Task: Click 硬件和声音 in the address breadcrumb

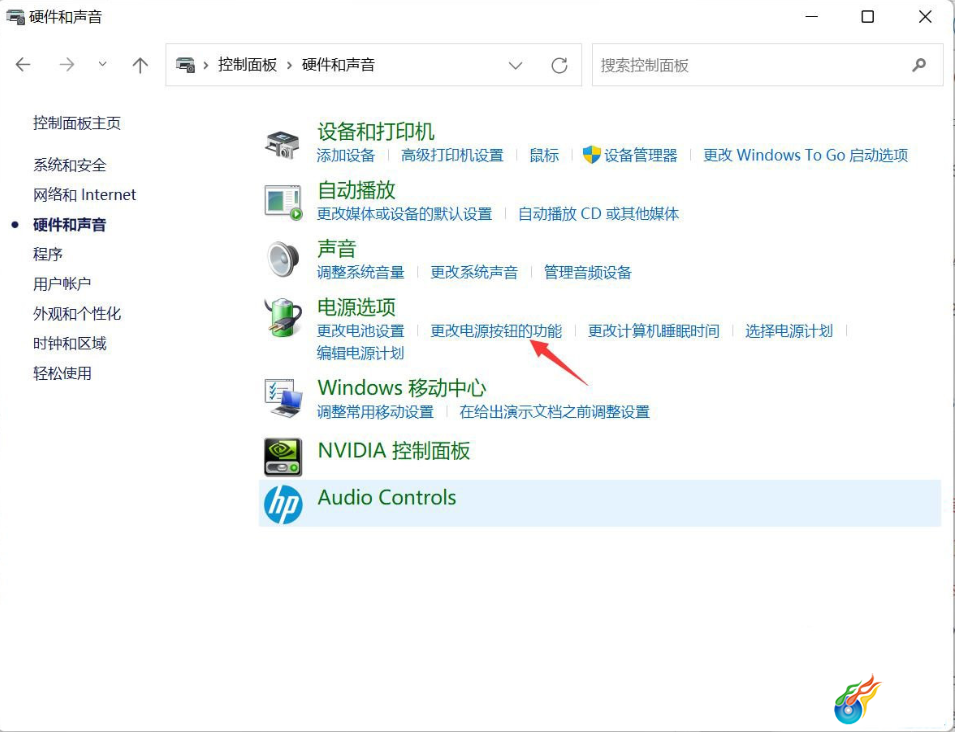Action: pos(338,65)
